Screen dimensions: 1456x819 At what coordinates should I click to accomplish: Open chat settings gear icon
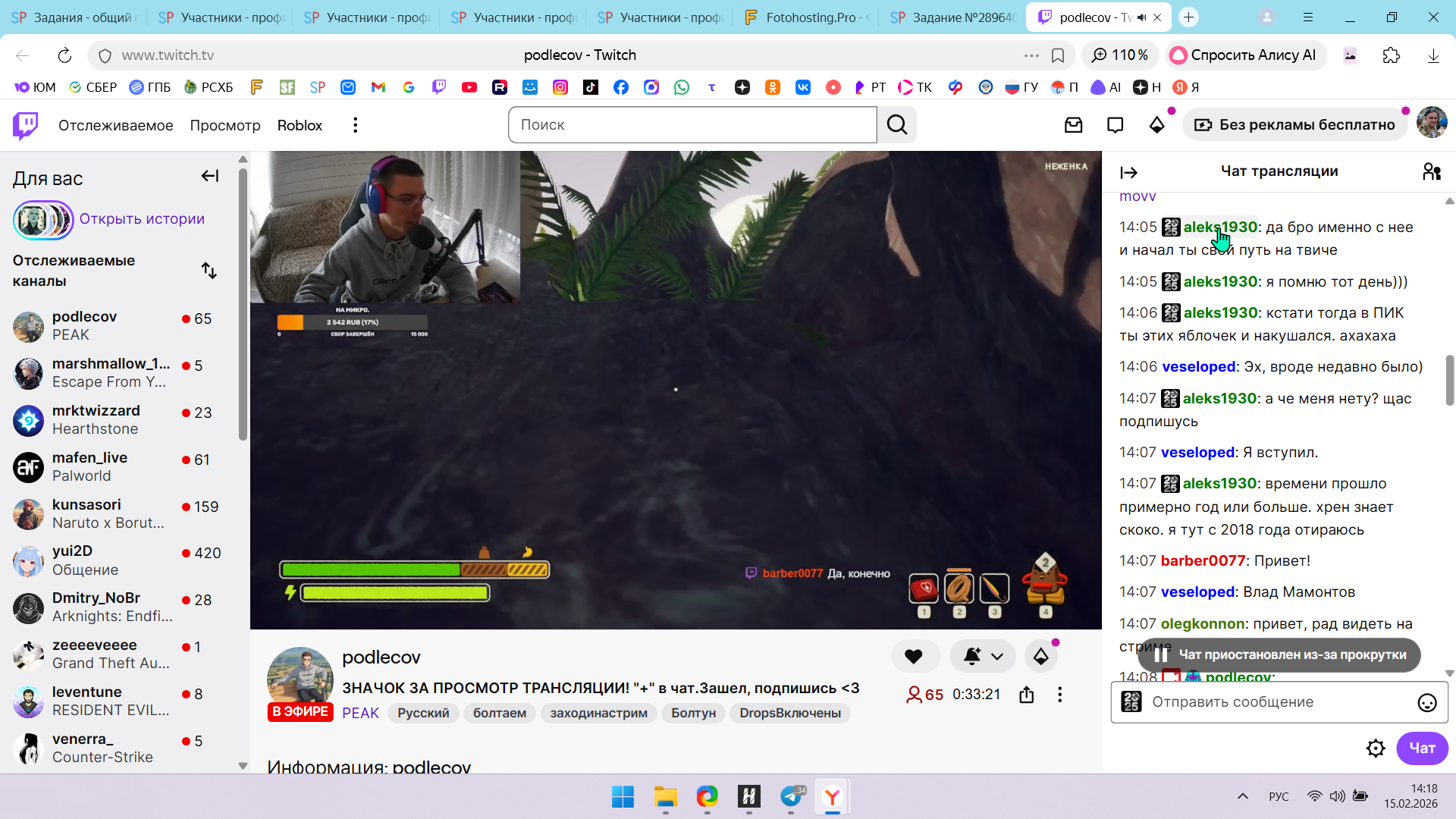coord(1376,748)
